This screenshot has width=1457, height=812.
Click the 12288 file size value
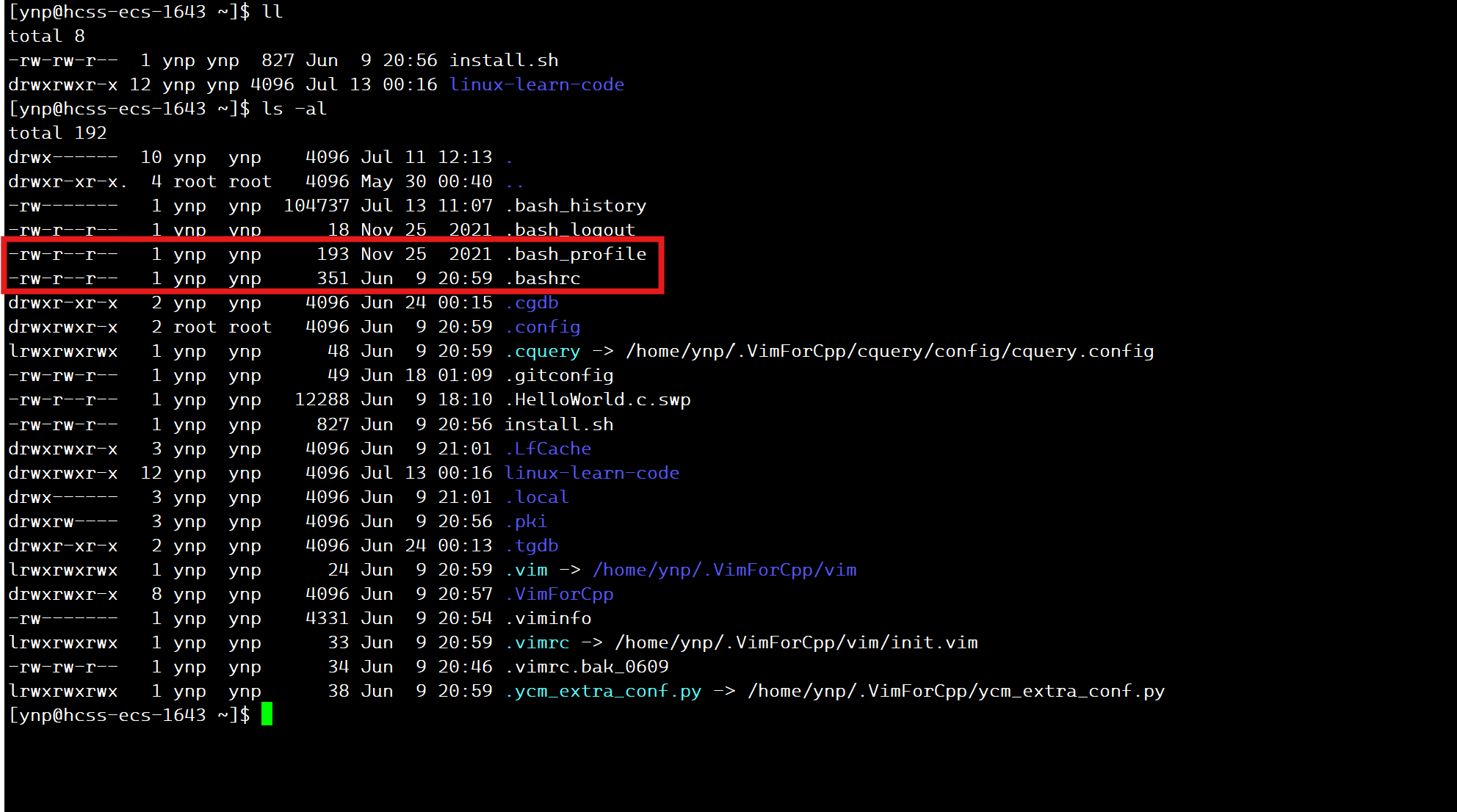click(x=322, y=400)
